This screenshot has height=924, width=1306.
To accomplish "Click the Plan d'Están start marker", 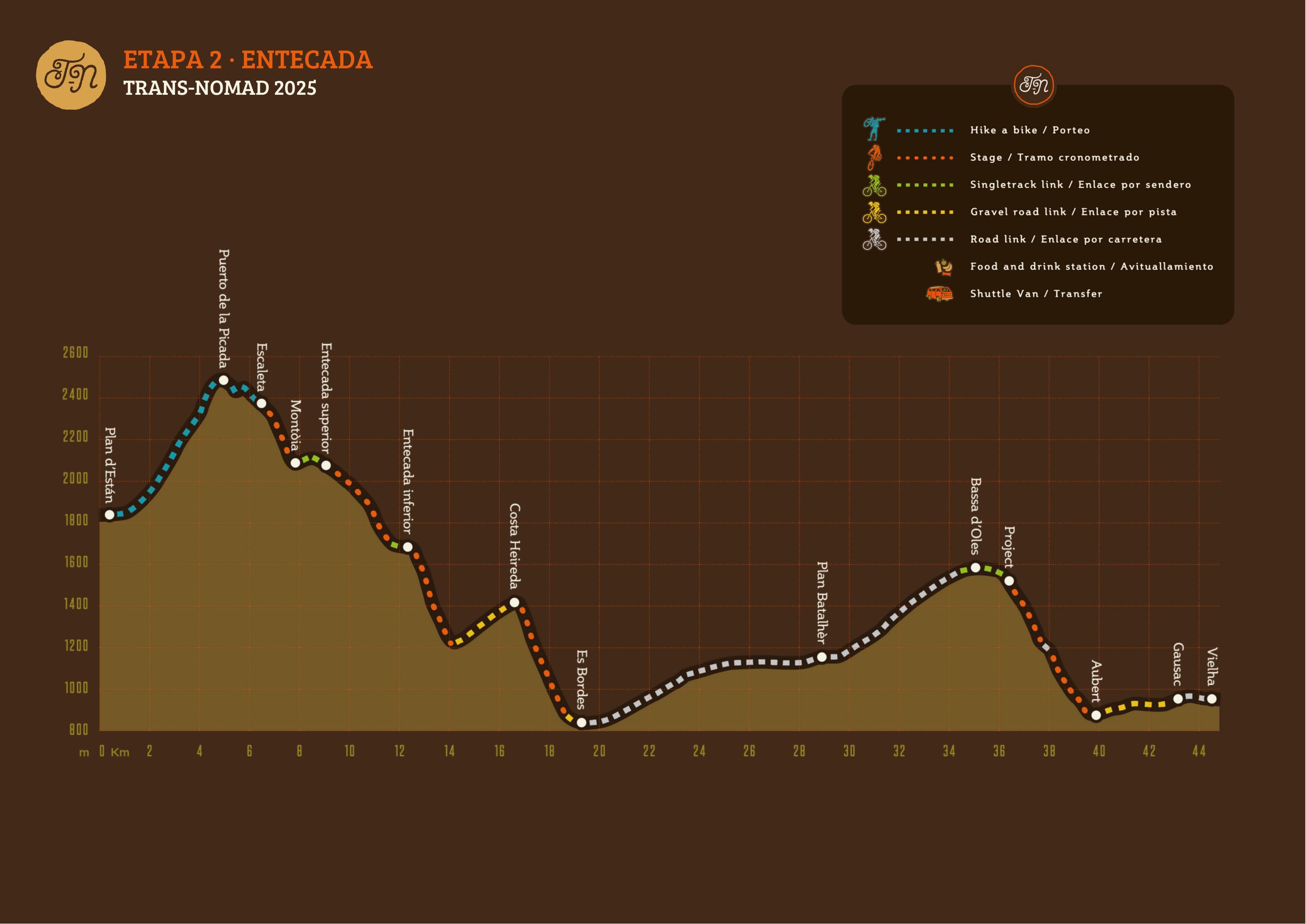I will tap(110, 515).
